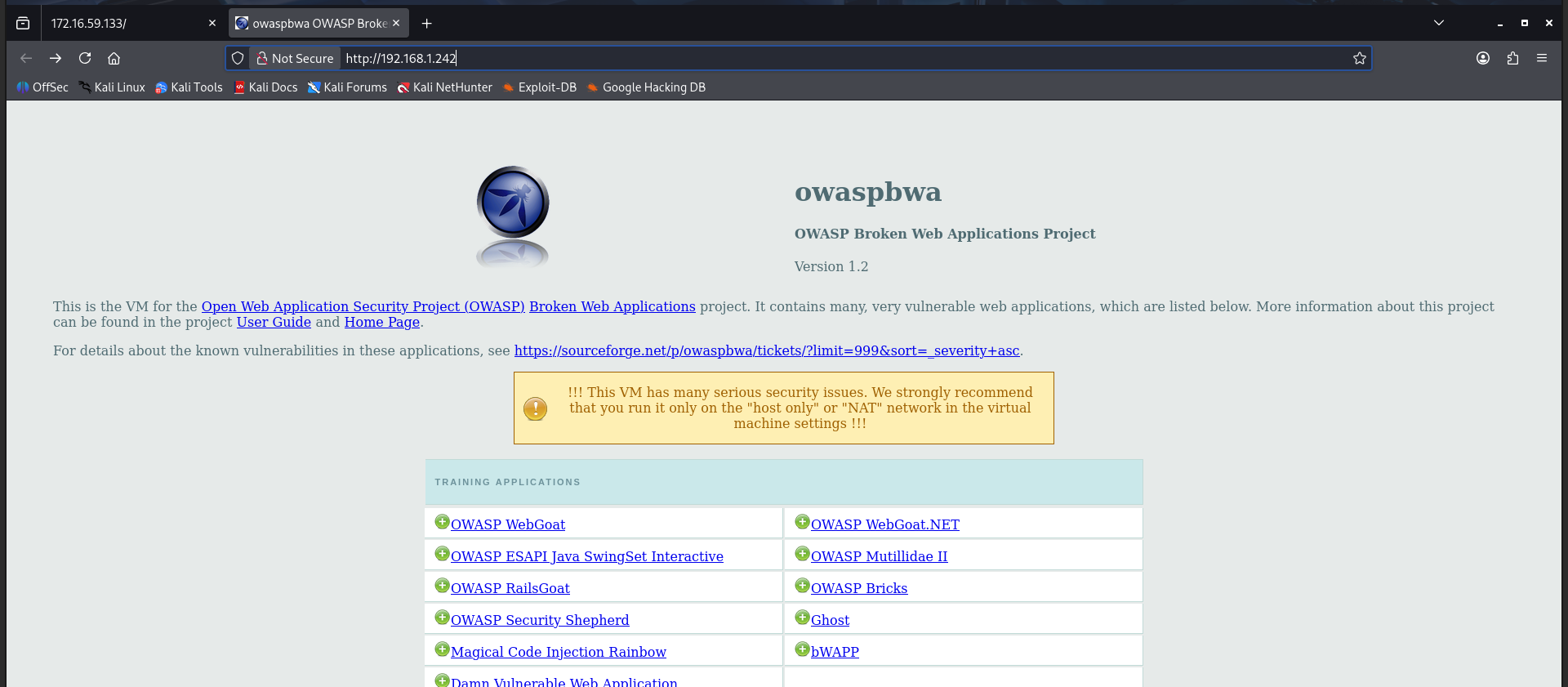Open the OWASP Security Shepherd link
This screenshot has height=687, width=1568.
click(x=540, y=620)
